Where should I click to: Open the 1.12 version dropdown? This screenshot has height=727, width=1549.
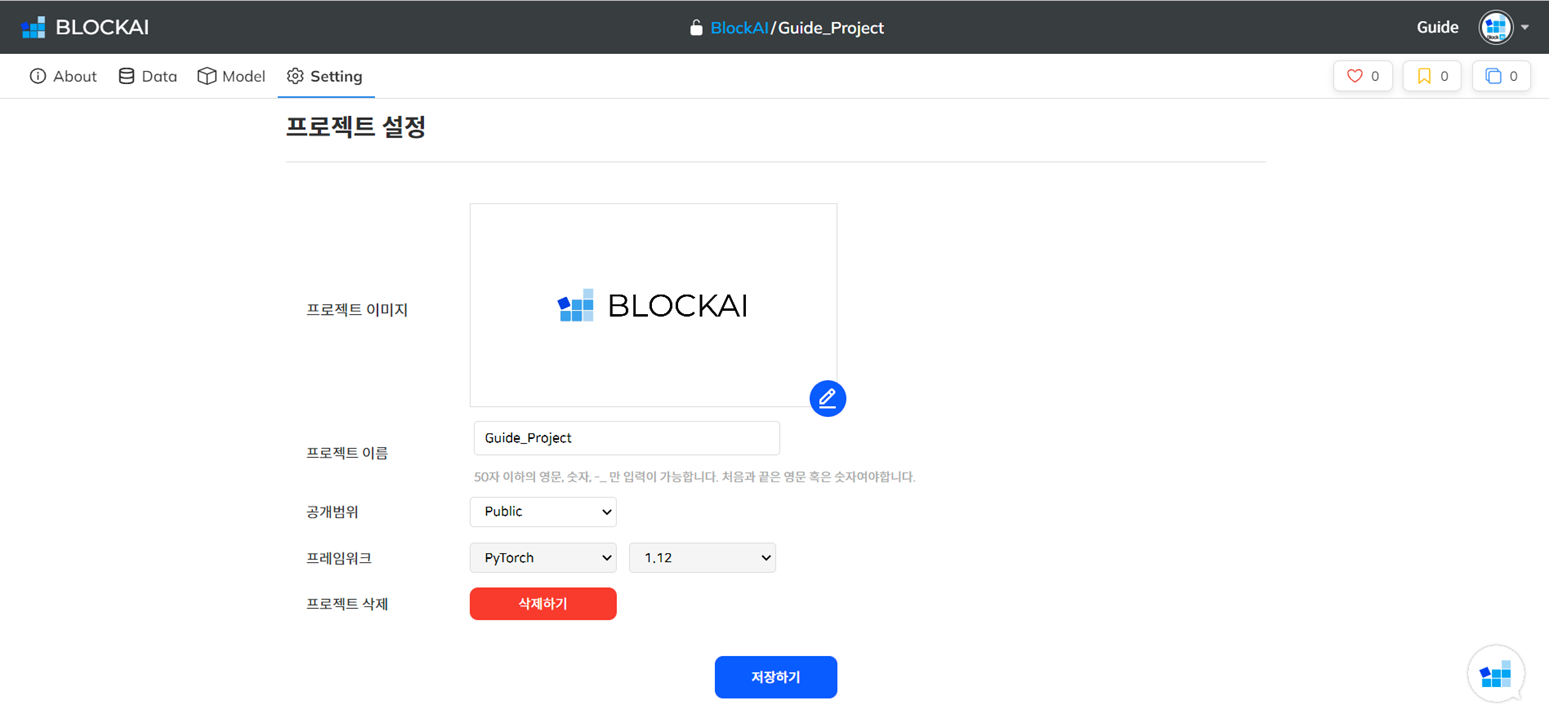(702, 558)
